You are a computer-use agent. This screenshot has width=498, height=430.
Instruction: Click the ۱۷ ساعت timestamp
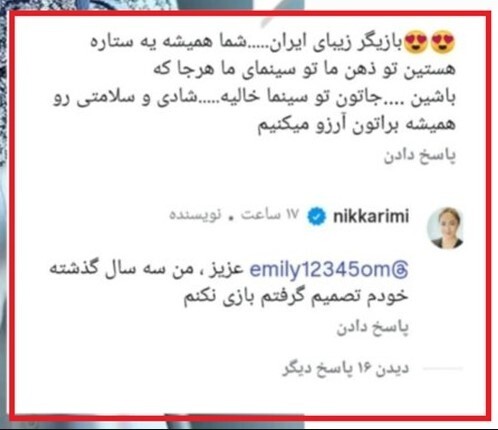point(270,215)
